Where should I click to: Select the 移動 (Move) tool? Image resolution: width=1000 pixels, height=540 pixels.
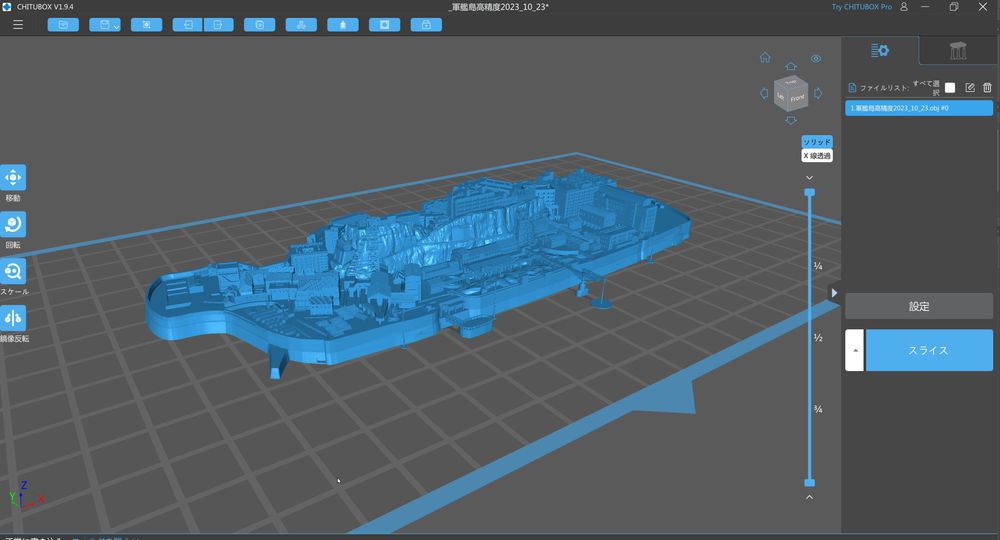pos(14,178)
